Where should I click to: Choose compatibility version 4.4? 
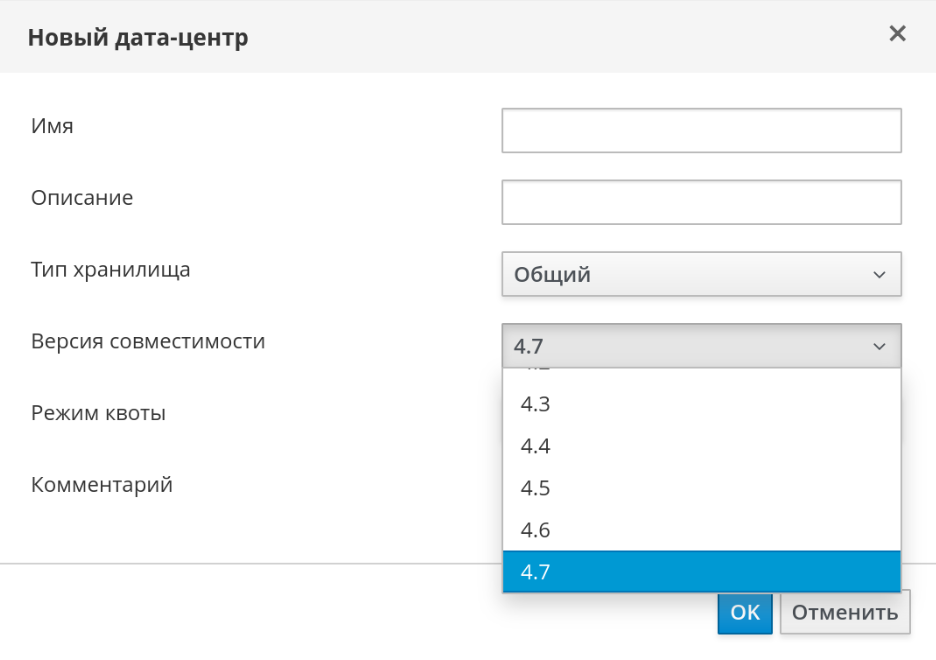coord(701,447)
